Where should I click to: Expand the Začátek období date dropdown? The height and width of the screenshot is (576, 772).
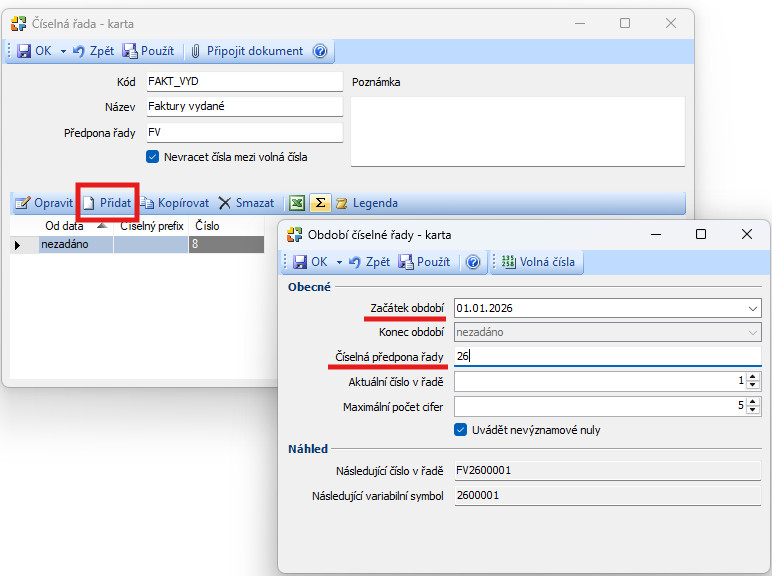pyautogui.click(x=752, y=308)
